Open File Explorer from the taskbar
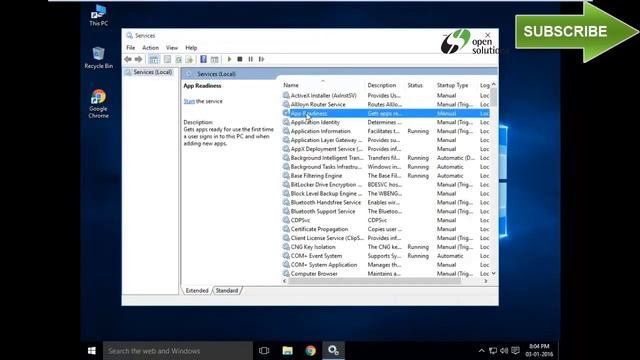 pyautogui.click(x=288, y=351)
